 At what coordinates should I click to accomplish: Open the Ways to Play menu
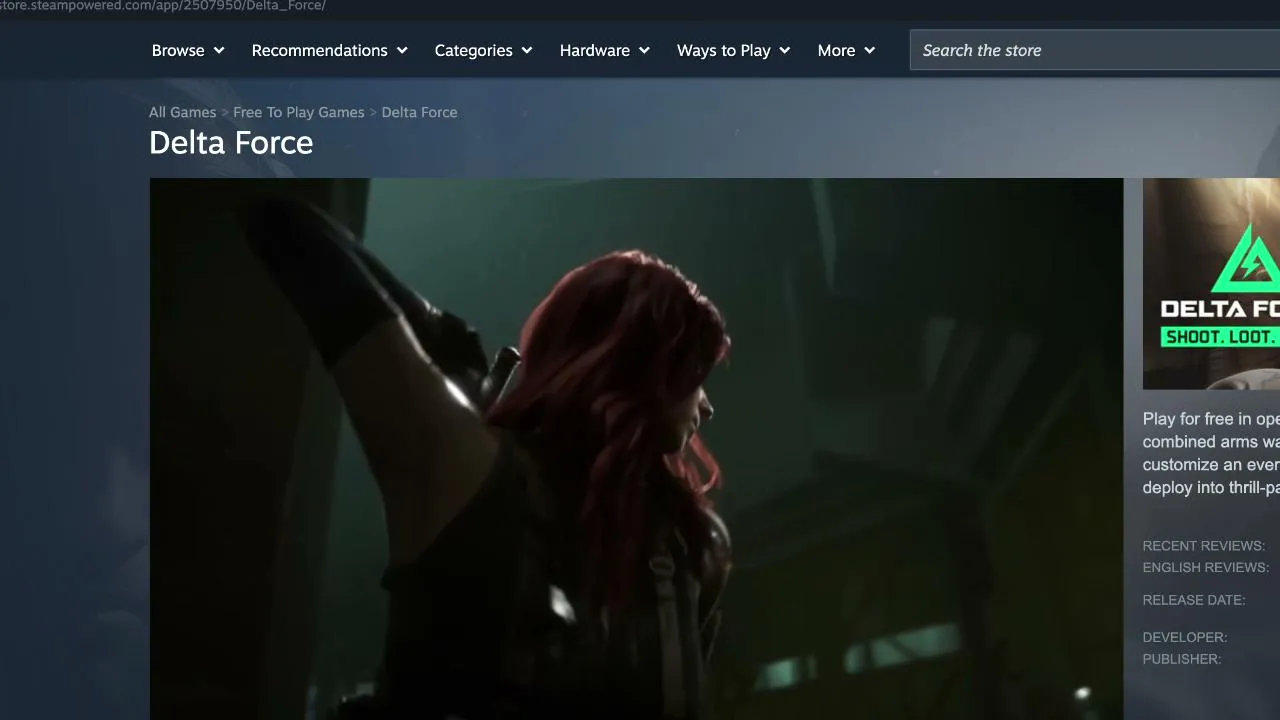point(734,50)
